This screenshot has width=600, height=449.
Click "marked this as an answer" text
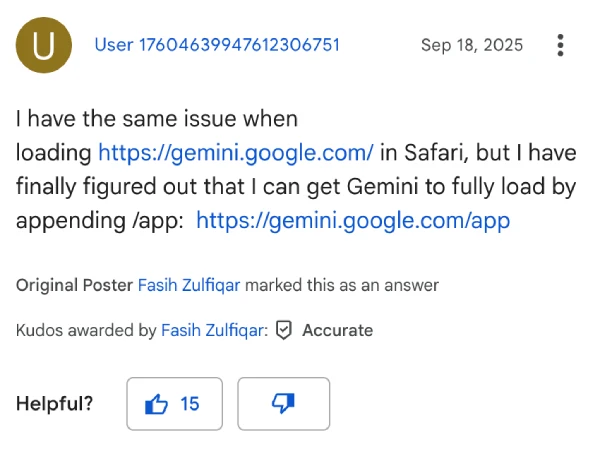[x=342, y=285]
